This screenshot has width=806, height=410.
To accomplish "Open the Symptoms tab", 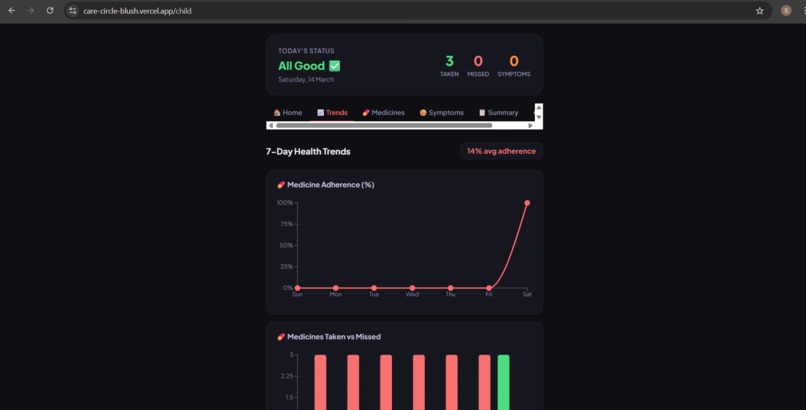I will point(442,113).
